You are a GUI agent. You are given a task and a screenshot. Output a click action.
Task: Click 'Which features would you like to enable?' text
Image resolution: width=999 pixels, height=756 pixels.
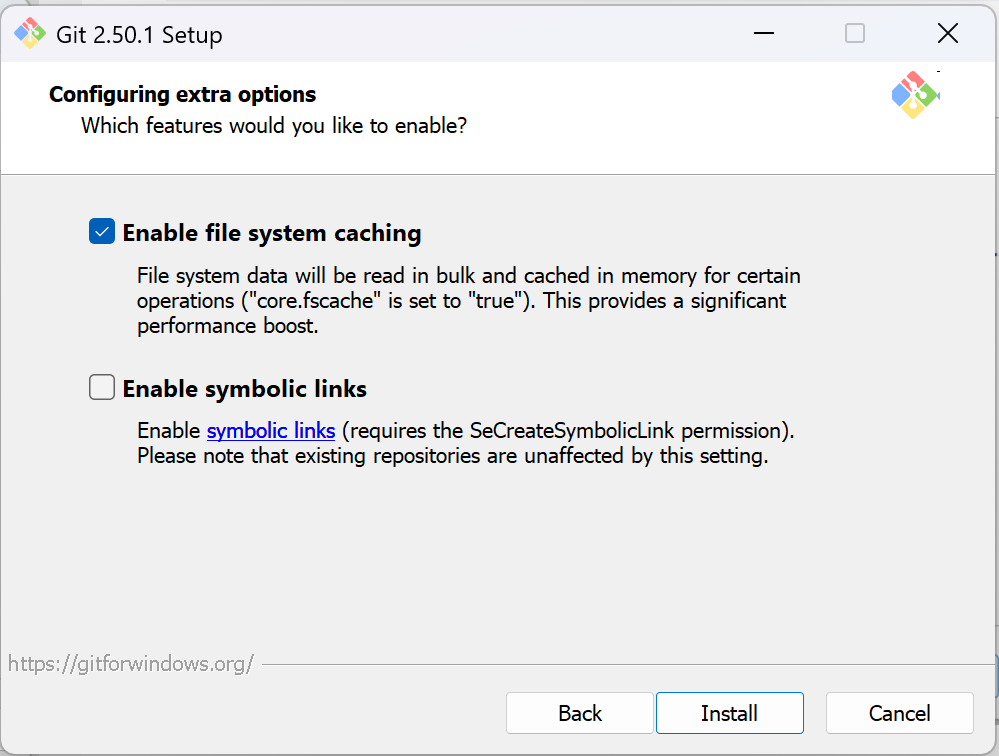tap(273, 126)
